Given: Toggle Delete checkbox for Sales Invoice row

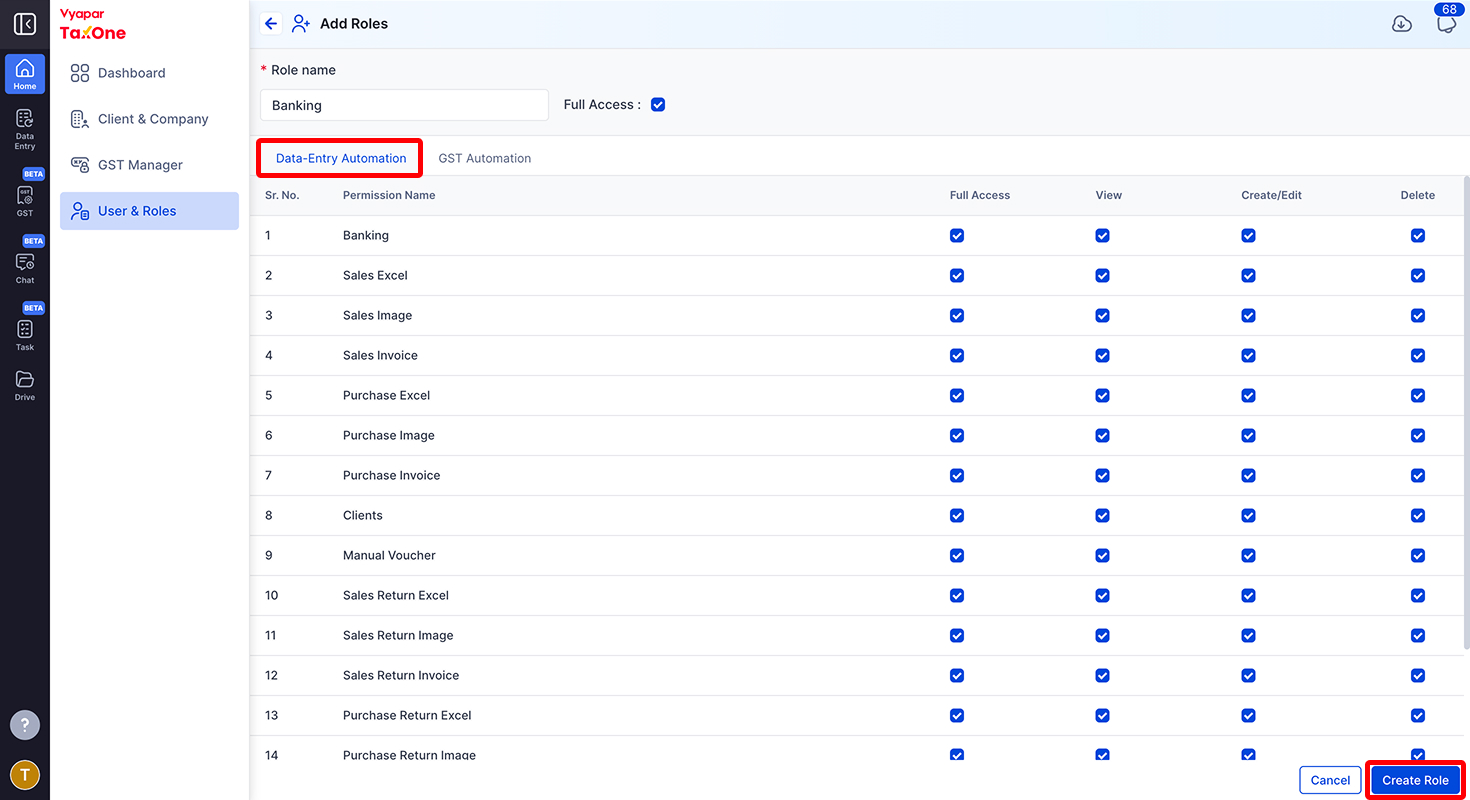Looking at the screenshot, I should [1418, 355].
